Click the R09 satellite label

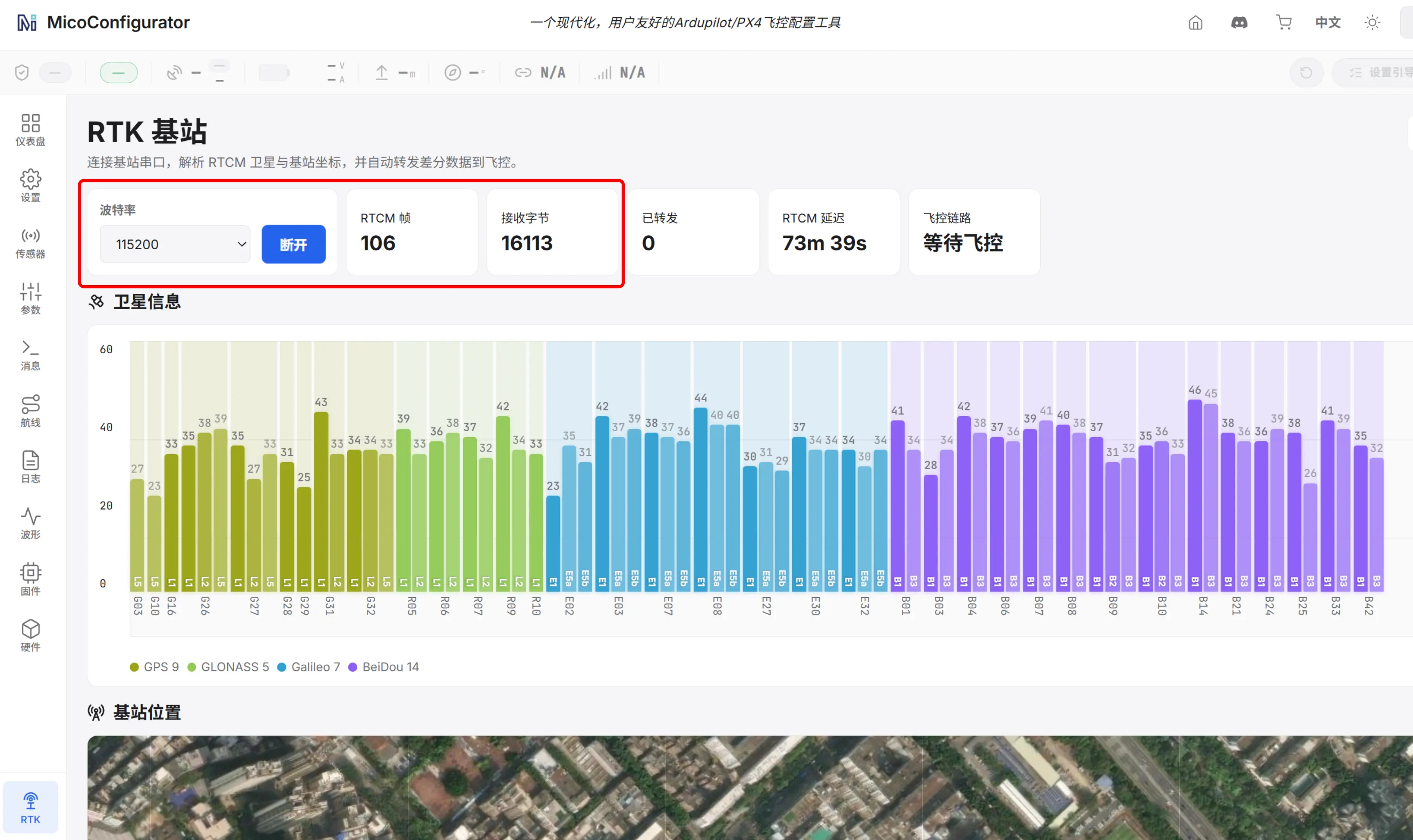(511, 606)
